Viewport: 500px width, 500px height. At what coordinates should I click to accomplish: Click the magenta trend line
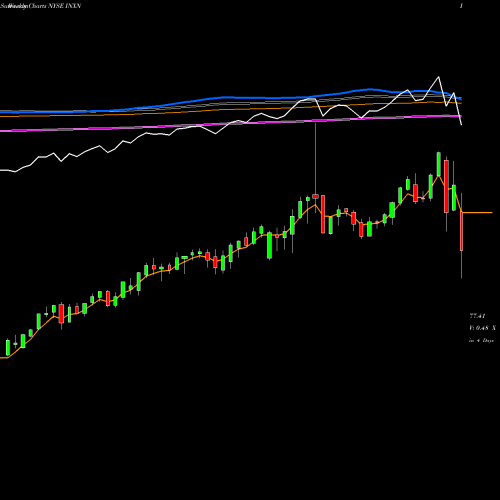(230, 124)
